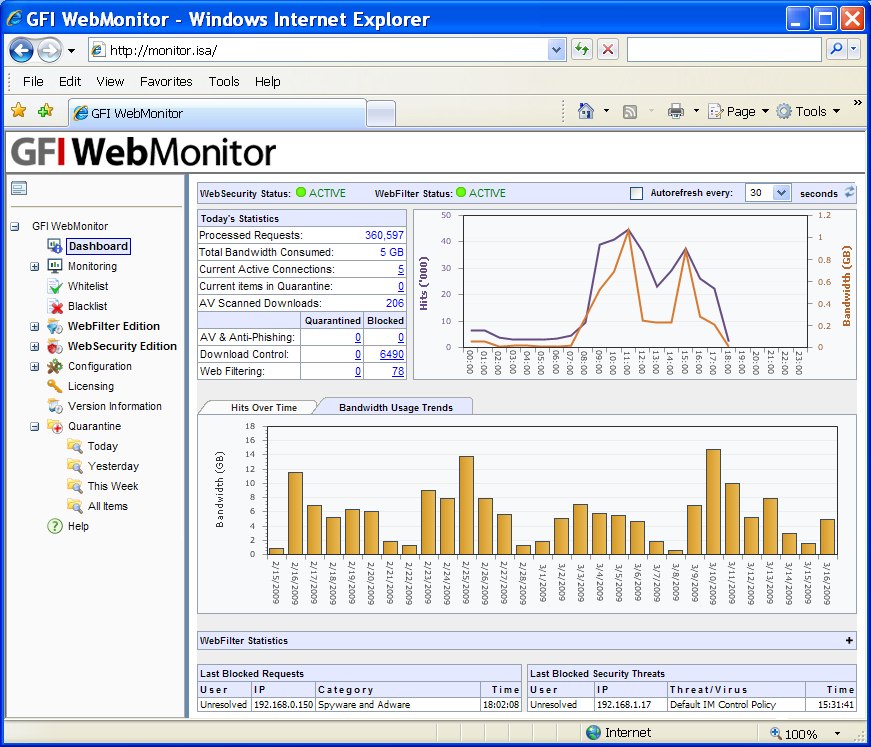871x747 pixels.
Task: Click the RSS feeds icon
Action: (x=630, y=112)
